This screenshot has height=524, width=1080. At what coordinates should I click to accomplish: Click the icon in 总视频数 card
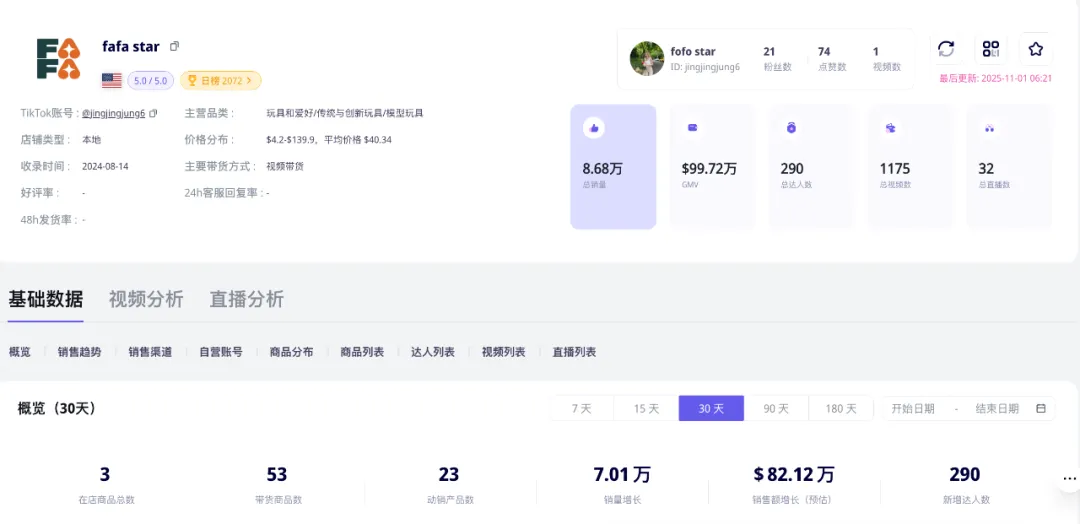tap(891, 127)
